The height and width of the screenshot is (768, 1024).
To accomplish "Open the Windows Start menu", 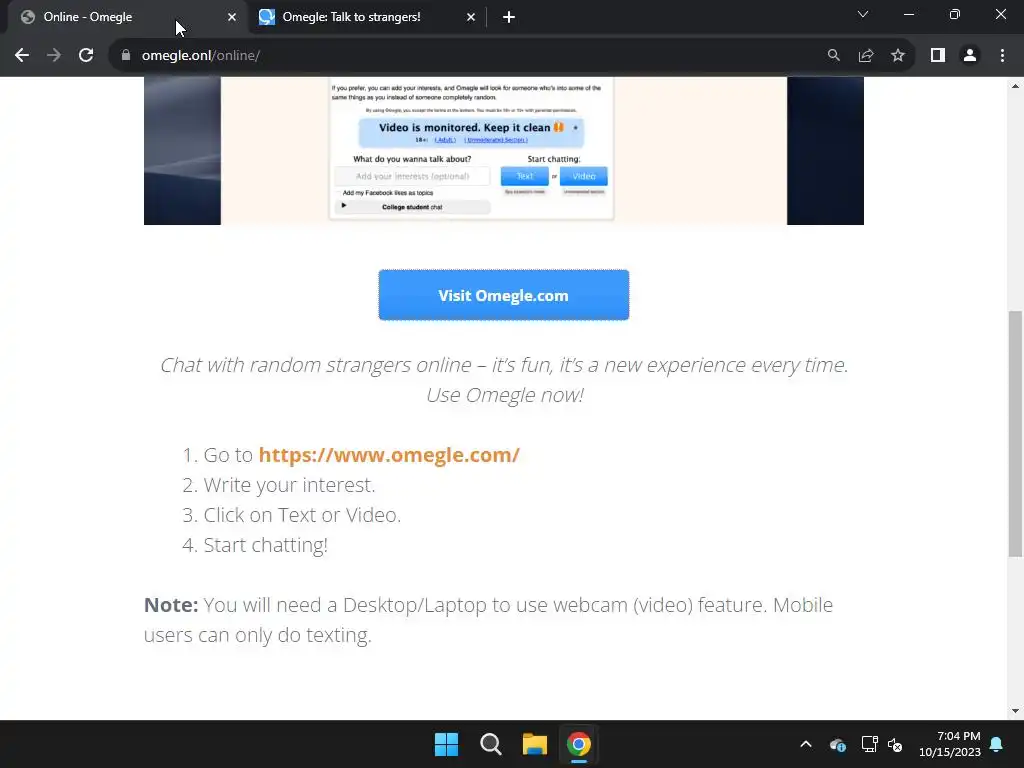I will (x=447, y=744).
